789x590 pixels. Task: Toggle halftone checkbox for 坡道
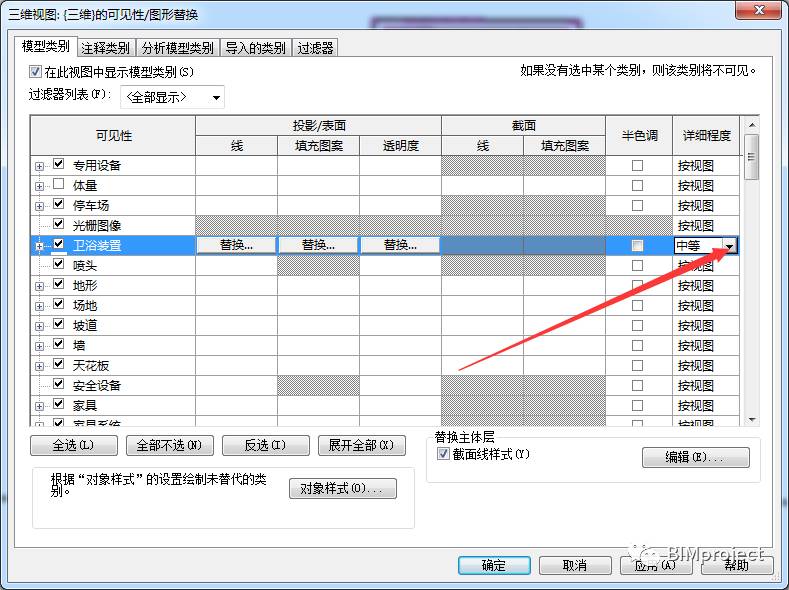[638, 325]
